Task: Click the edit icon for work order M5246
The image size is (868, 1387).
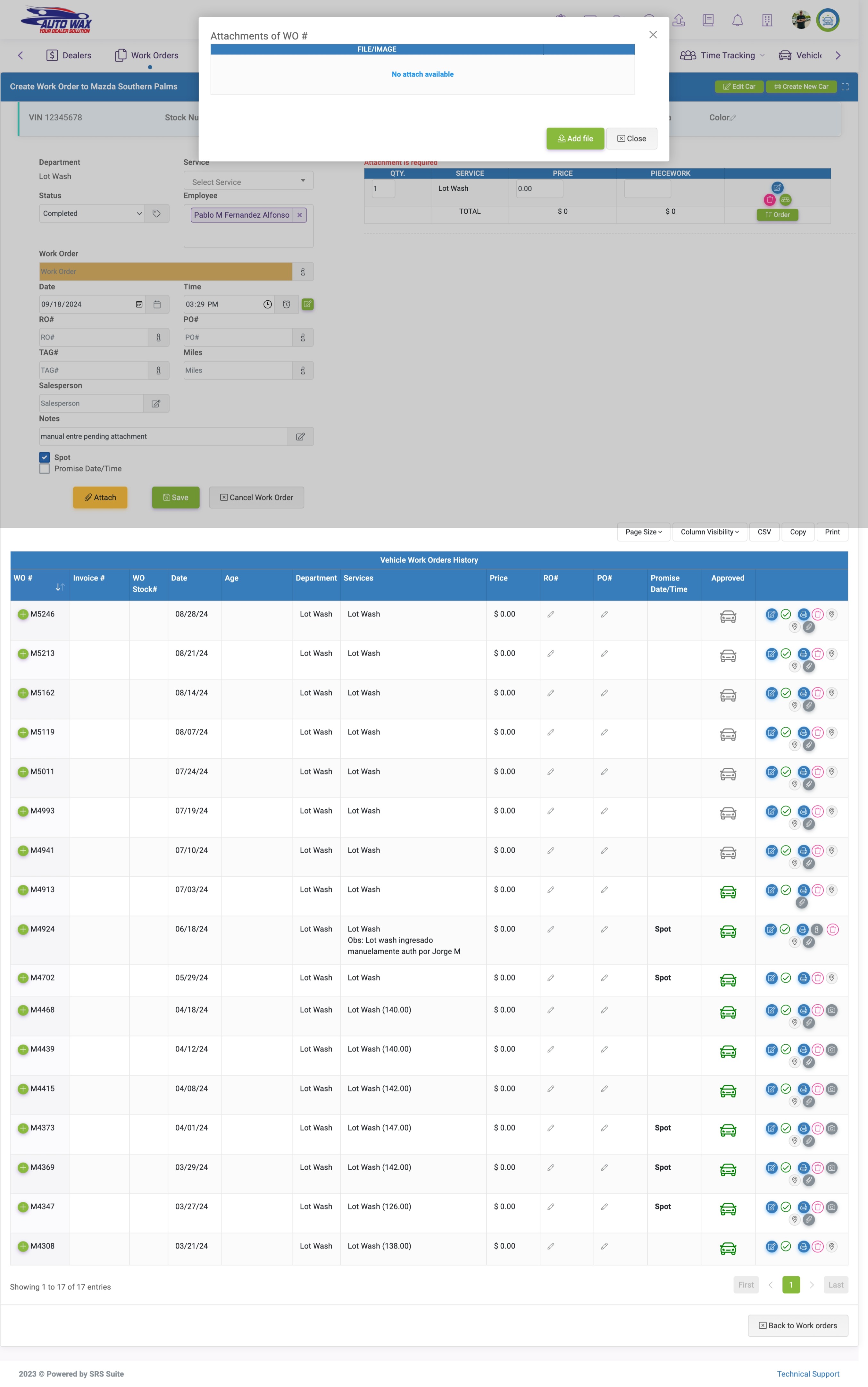Action: pyautogui.click(x=771, y=614)
